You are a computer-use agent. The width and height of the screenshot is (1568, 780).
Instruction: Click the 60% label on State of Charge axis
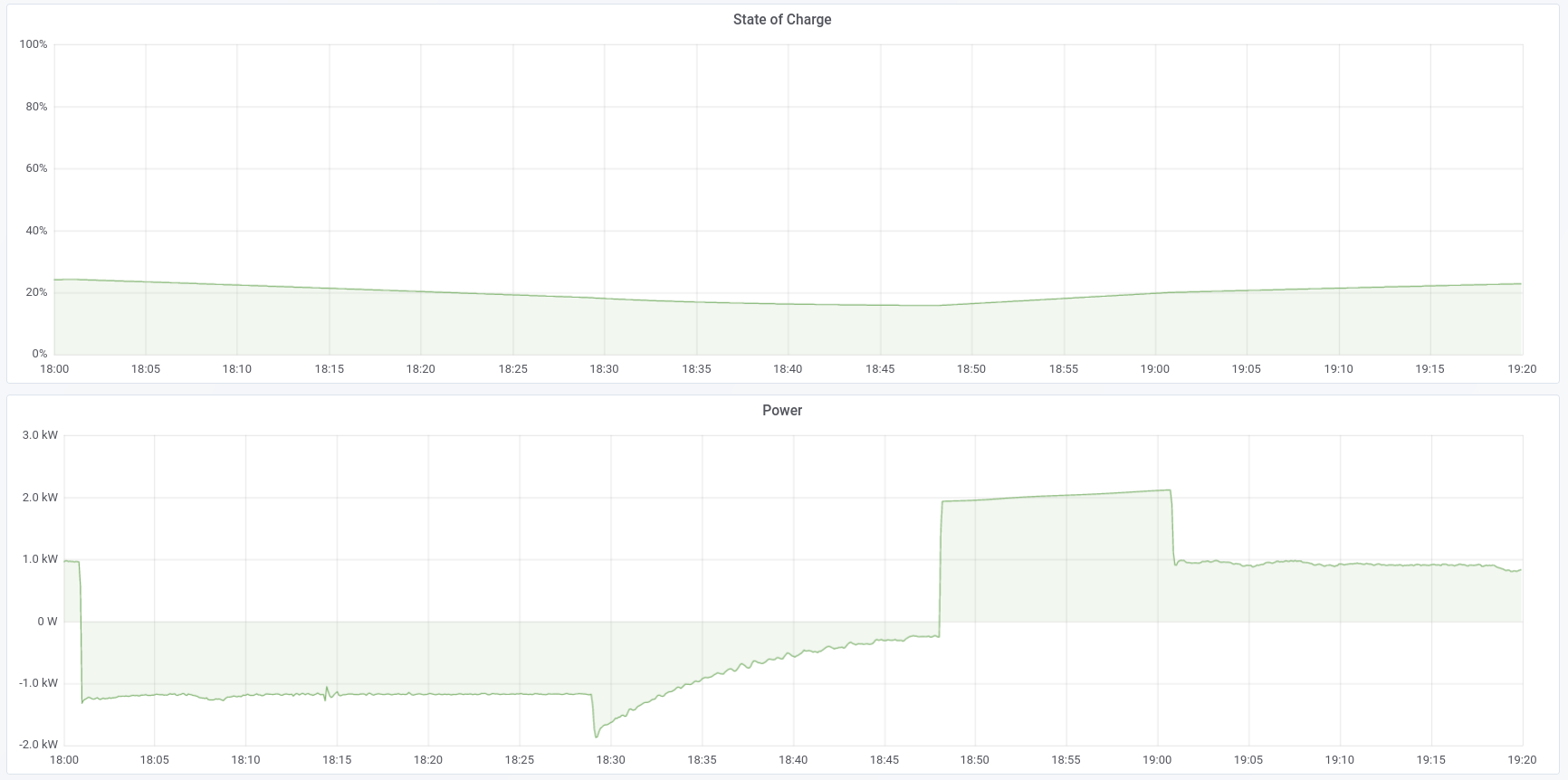[36, 168]
